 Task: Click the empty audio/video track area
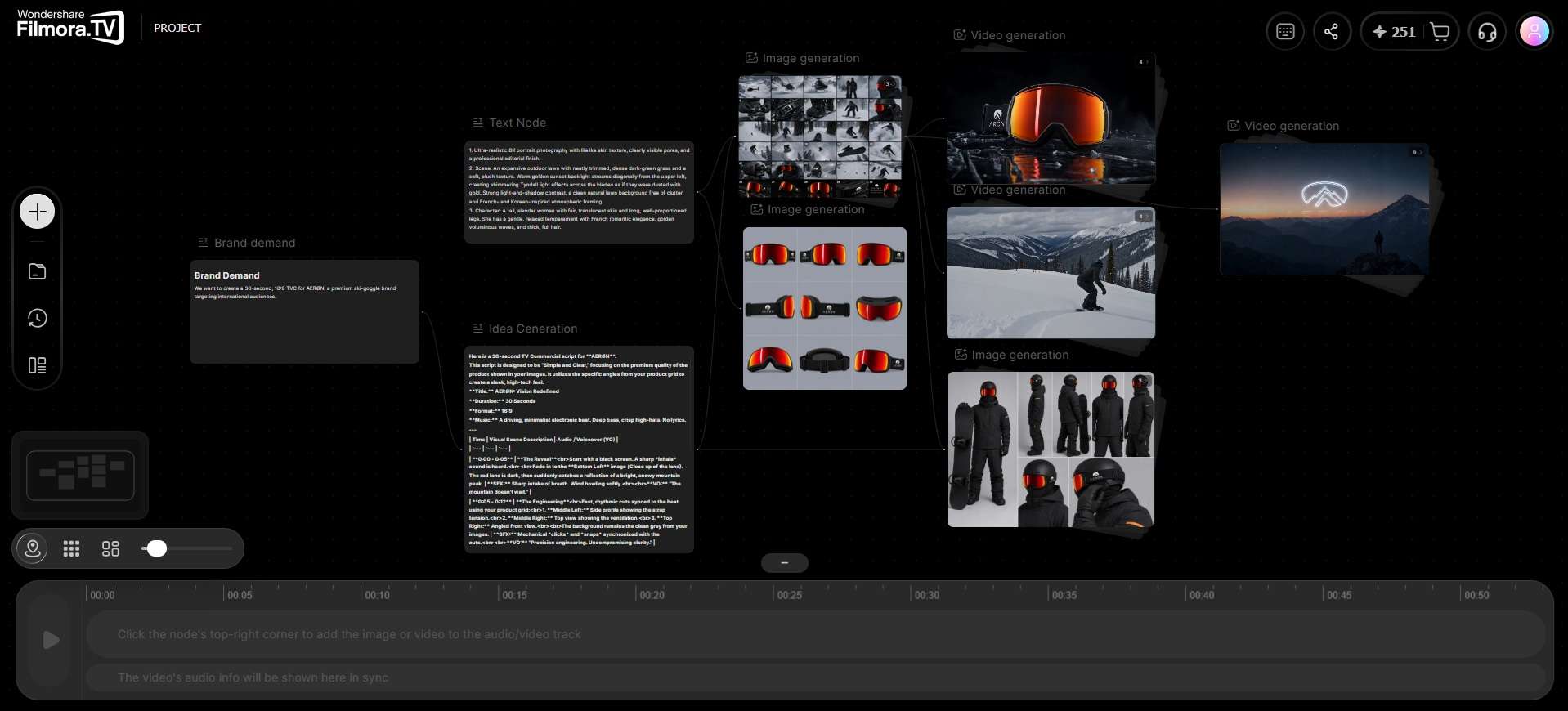pos(815,634)
